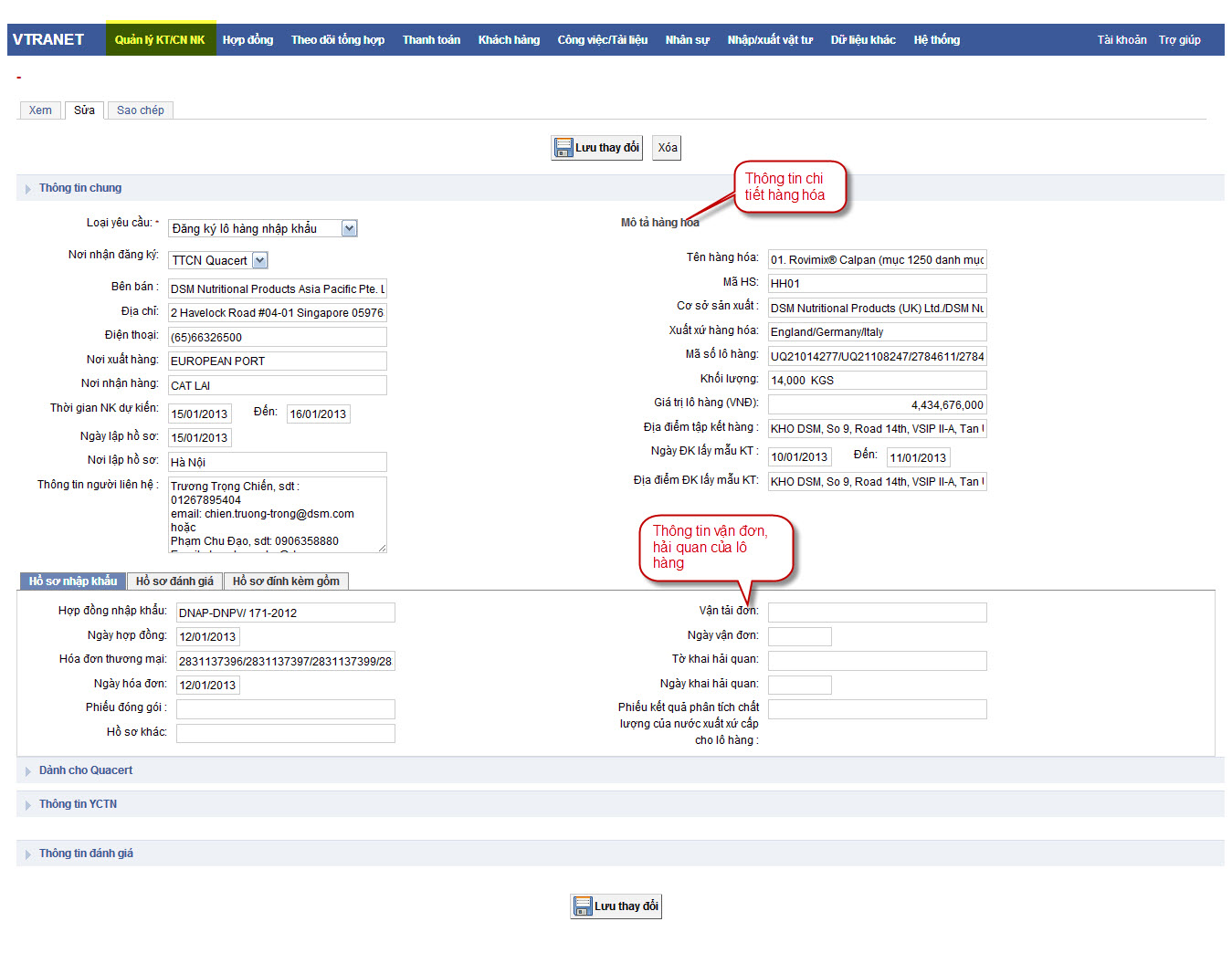The image size is (1232, 974).
Task: Click the top Lưu thay đổi save button
Action: click(x=597, y=148)
